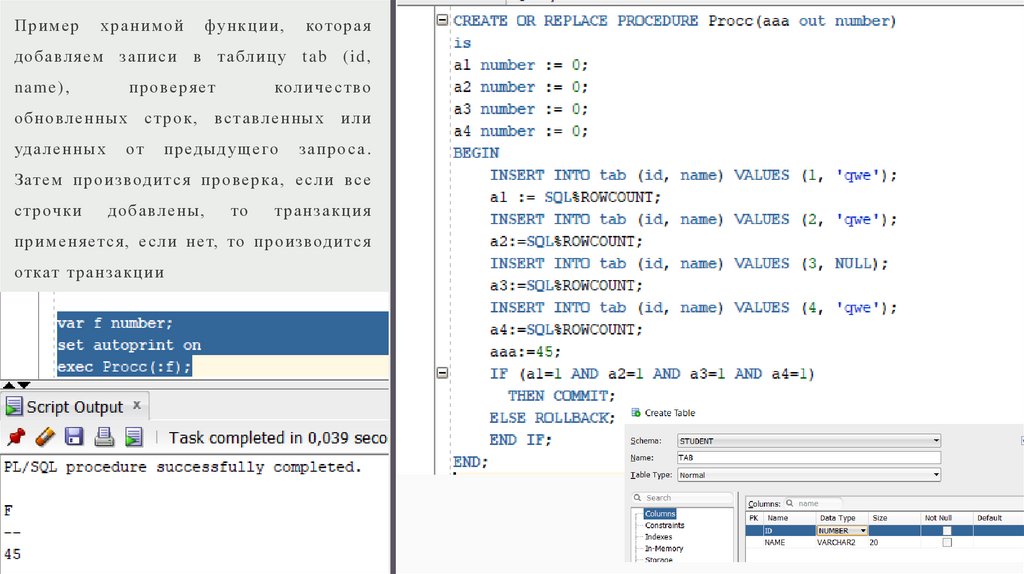Select the Script Output tab
Screen dimensions: 1024x574
(x=73, y=407)
